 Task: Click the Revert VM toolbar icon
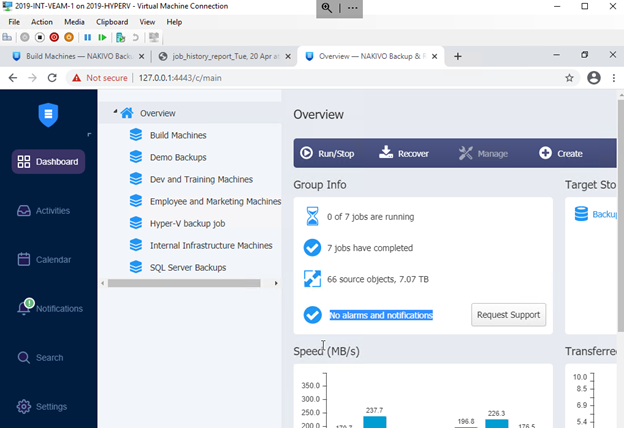[135, 37]
